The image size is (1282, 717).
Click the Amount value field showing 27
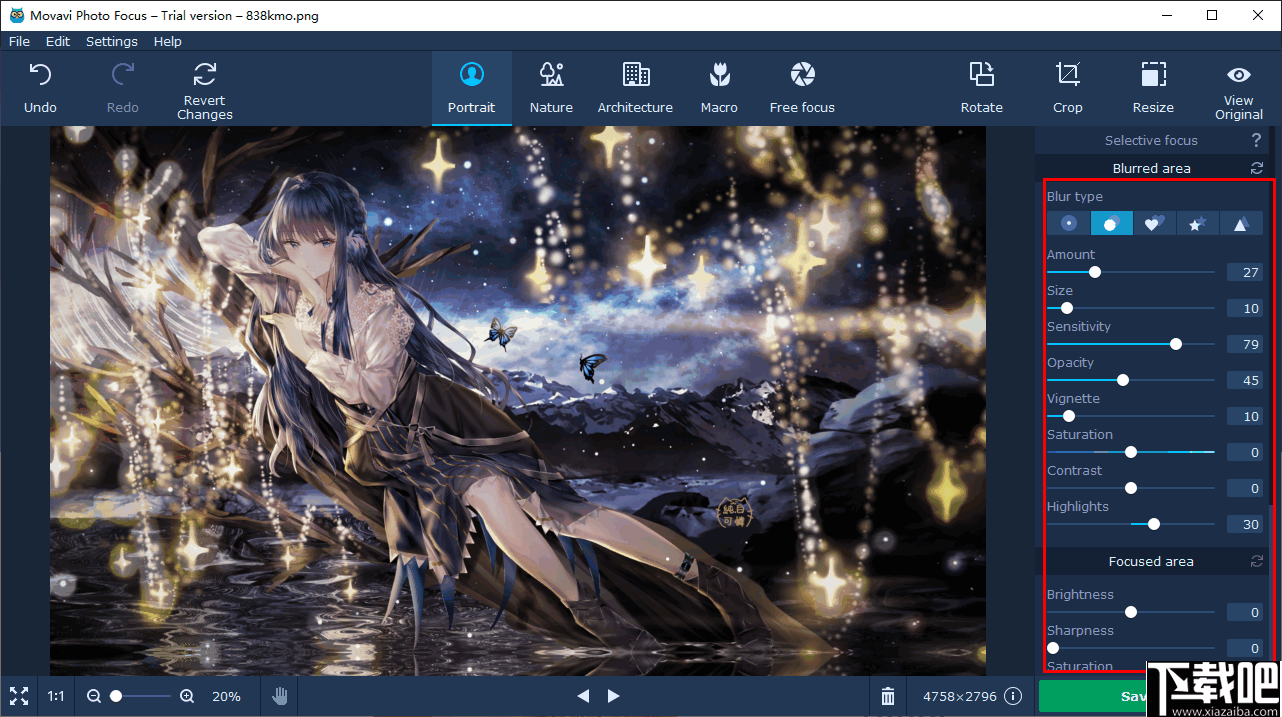point(1244,273)
